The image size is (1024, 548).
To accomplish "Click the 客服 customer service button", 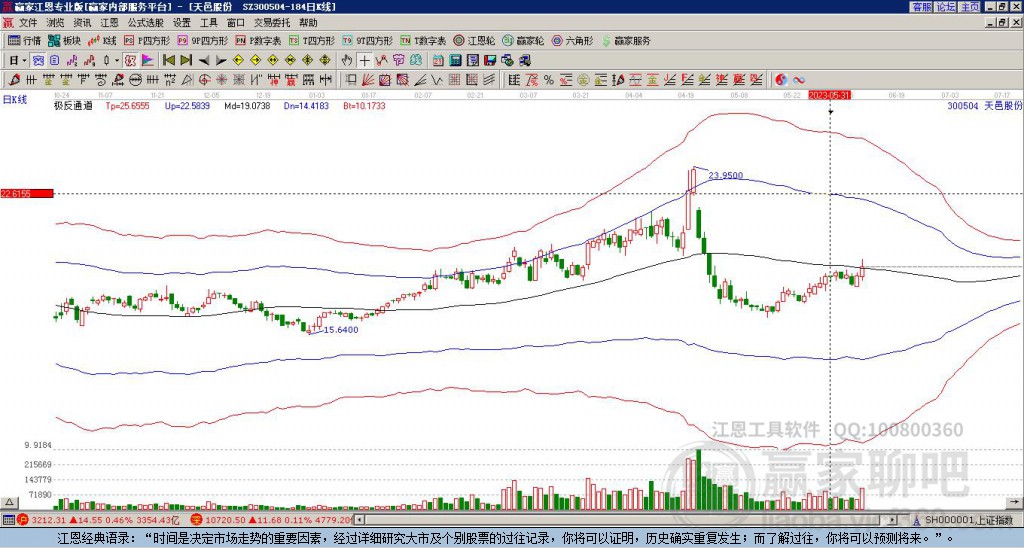I will [x=921, y=7].
